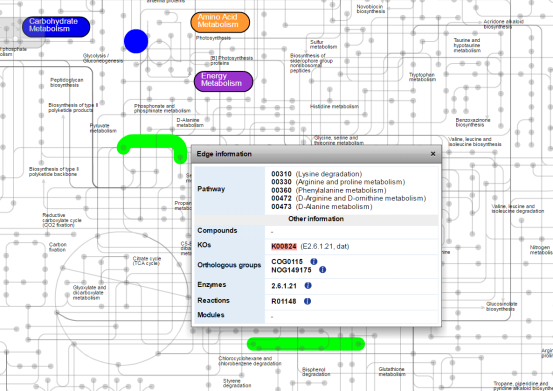553x391 pixels.
Task: Click Valine, leucine and isoleucine degradation label
Action: [517, 208]
